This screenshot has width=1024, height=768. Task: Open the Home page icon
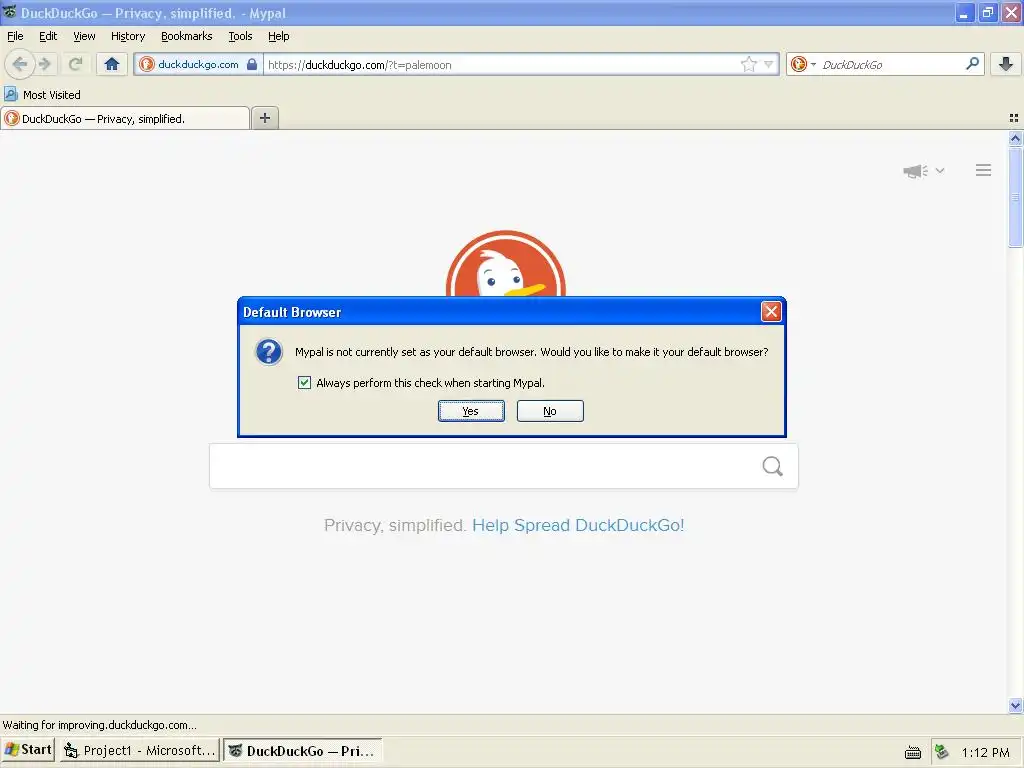[x=112, y=64]
